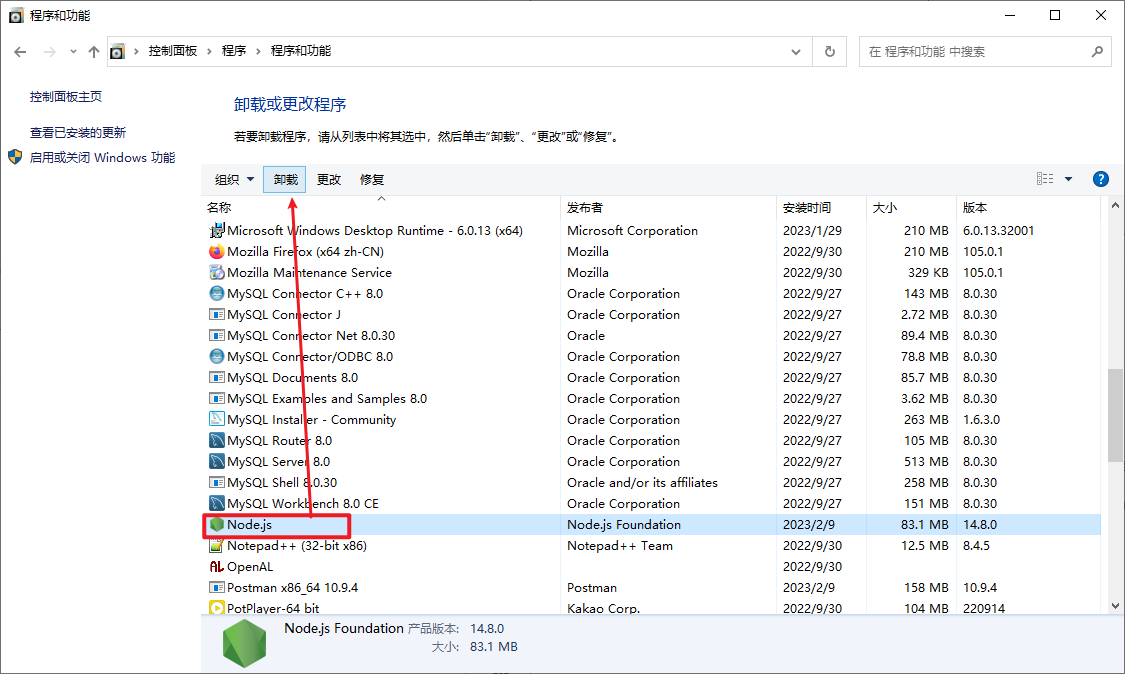Open the recent locations chevron

coord(73,52)
